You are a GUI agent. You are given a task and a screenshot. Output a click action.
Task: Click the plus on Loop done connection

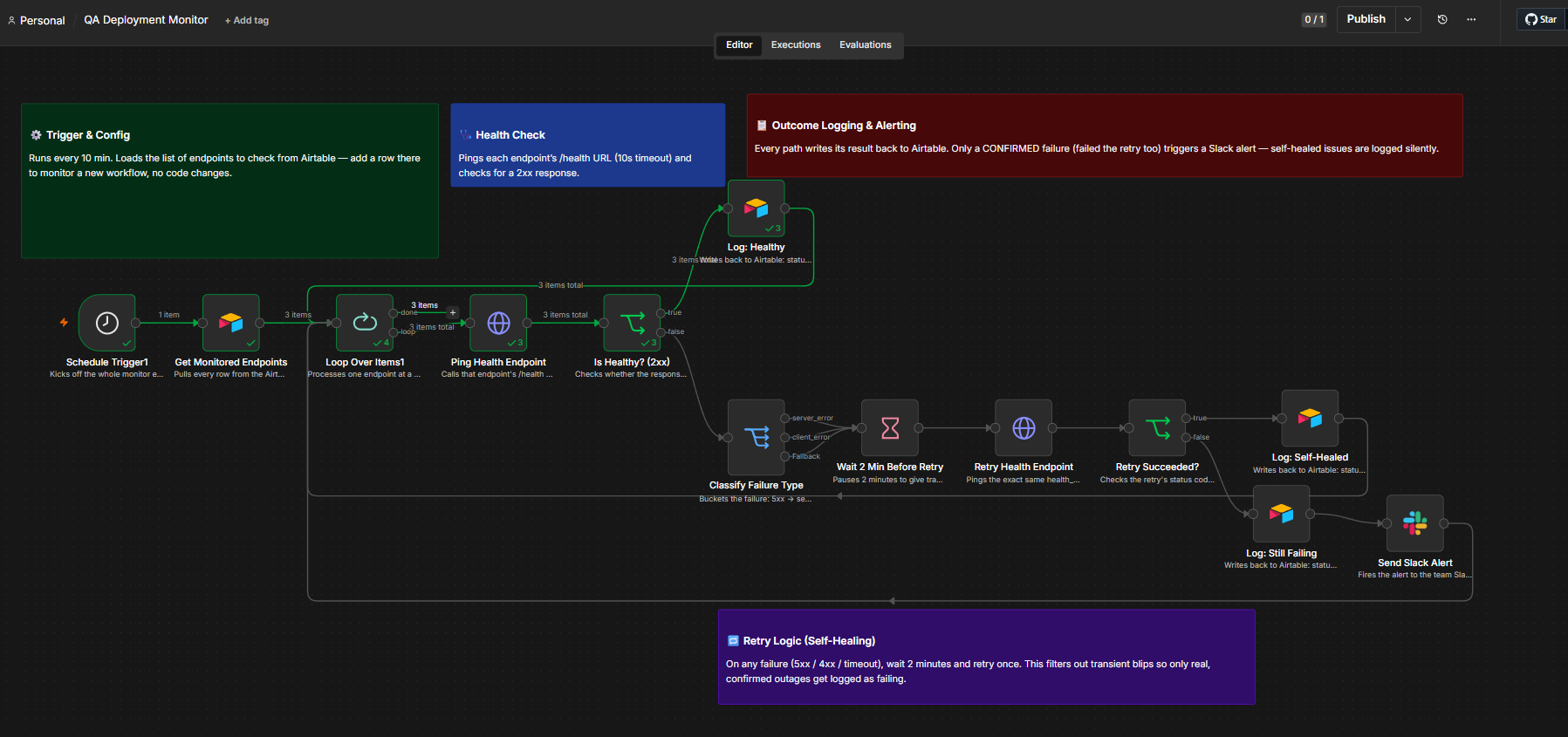[453, 312]
